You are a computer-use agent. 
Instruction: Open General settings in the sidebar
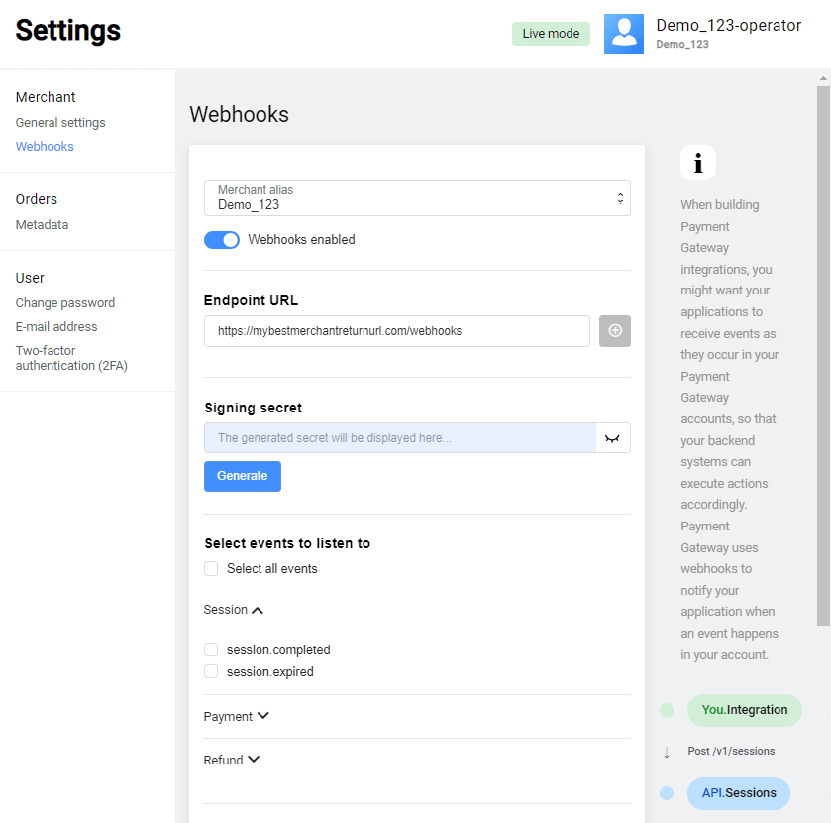[x=60, y=122]
